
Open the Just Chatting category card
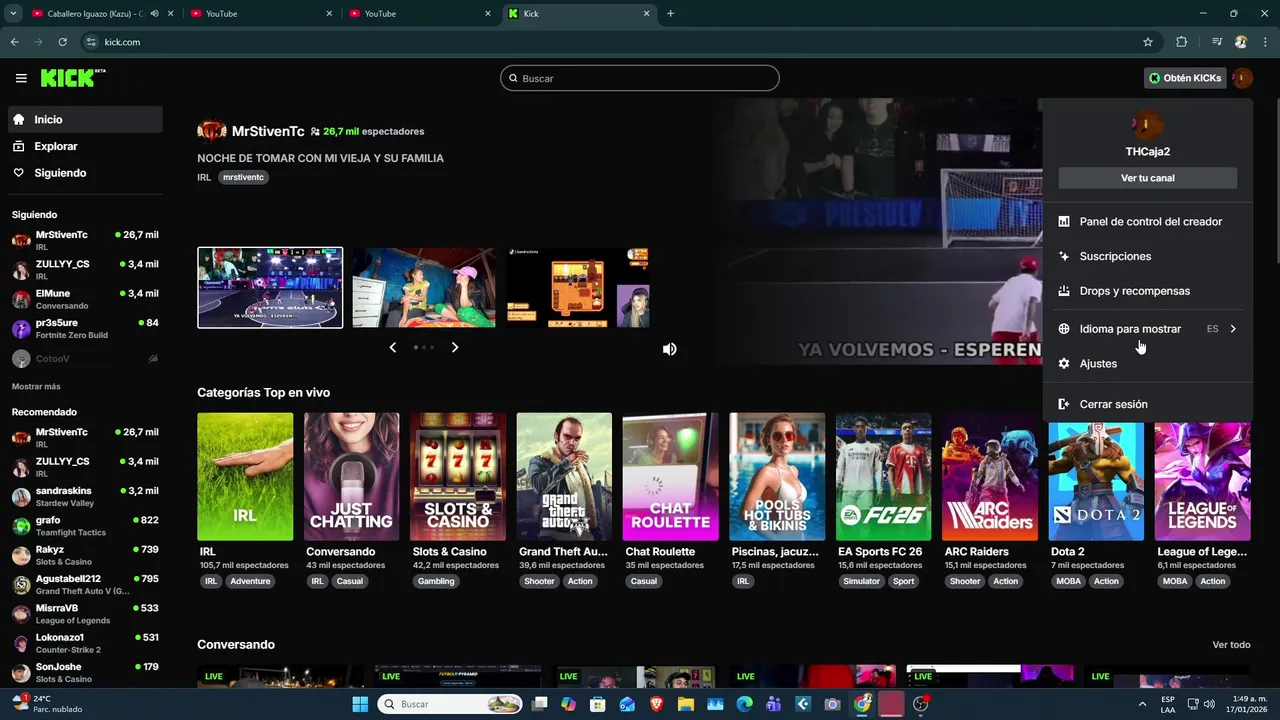[351, 477]
